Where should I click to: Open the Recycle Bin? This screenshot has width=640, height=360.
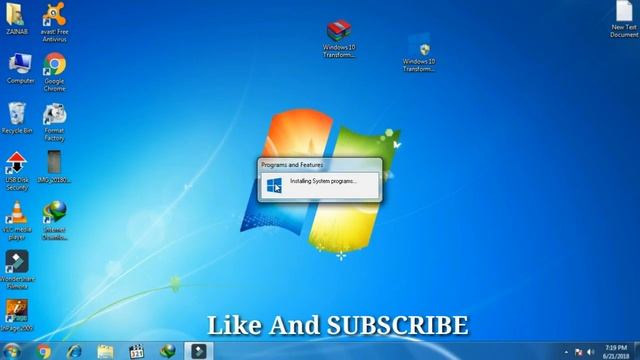(17, 118)
